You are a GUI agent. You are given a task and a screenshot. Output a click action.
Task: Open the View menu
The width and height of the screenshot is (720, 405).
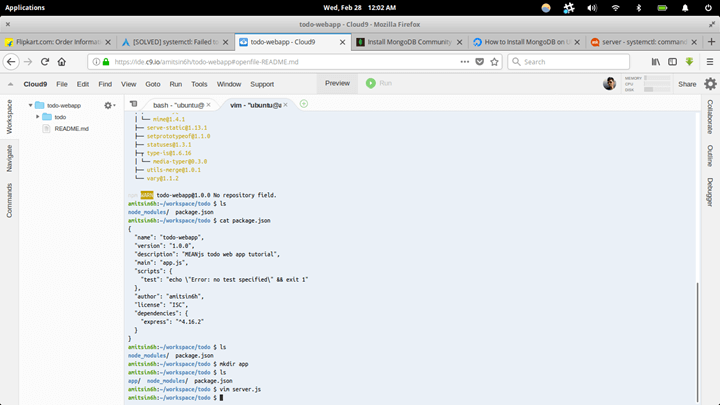point(129,84)
